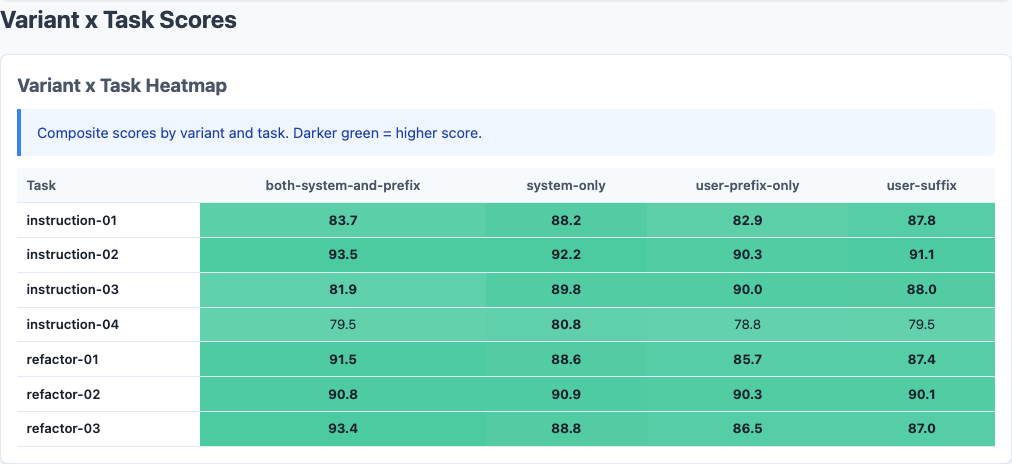Select the user-suffix column header

point(921,185)
